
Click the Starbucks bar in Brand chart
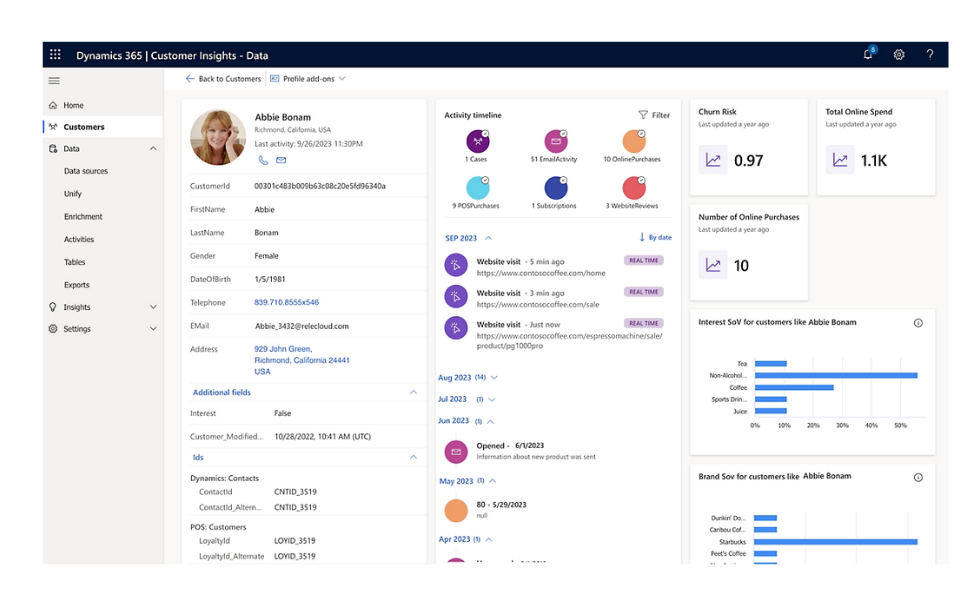click(836, 542)
